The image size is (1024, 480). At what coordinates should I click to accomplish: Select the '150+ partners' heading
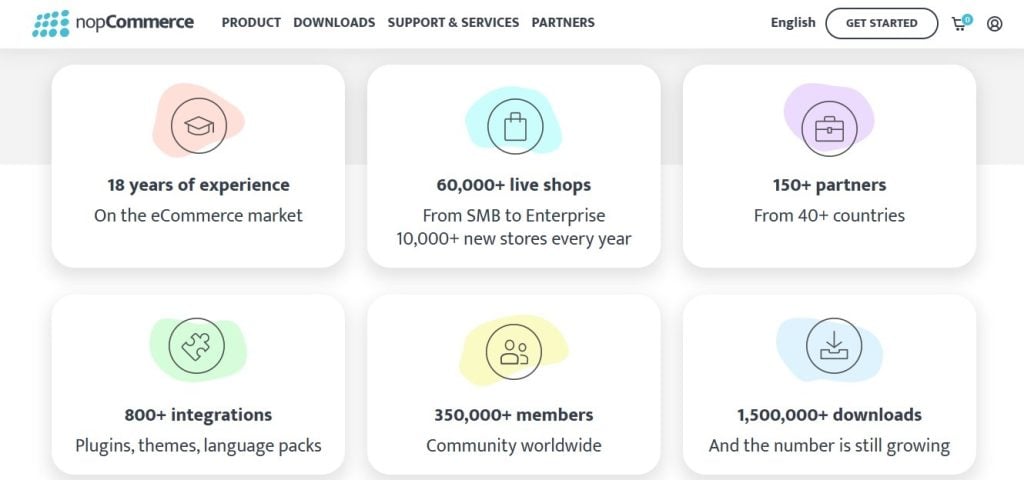pos(829,185)
